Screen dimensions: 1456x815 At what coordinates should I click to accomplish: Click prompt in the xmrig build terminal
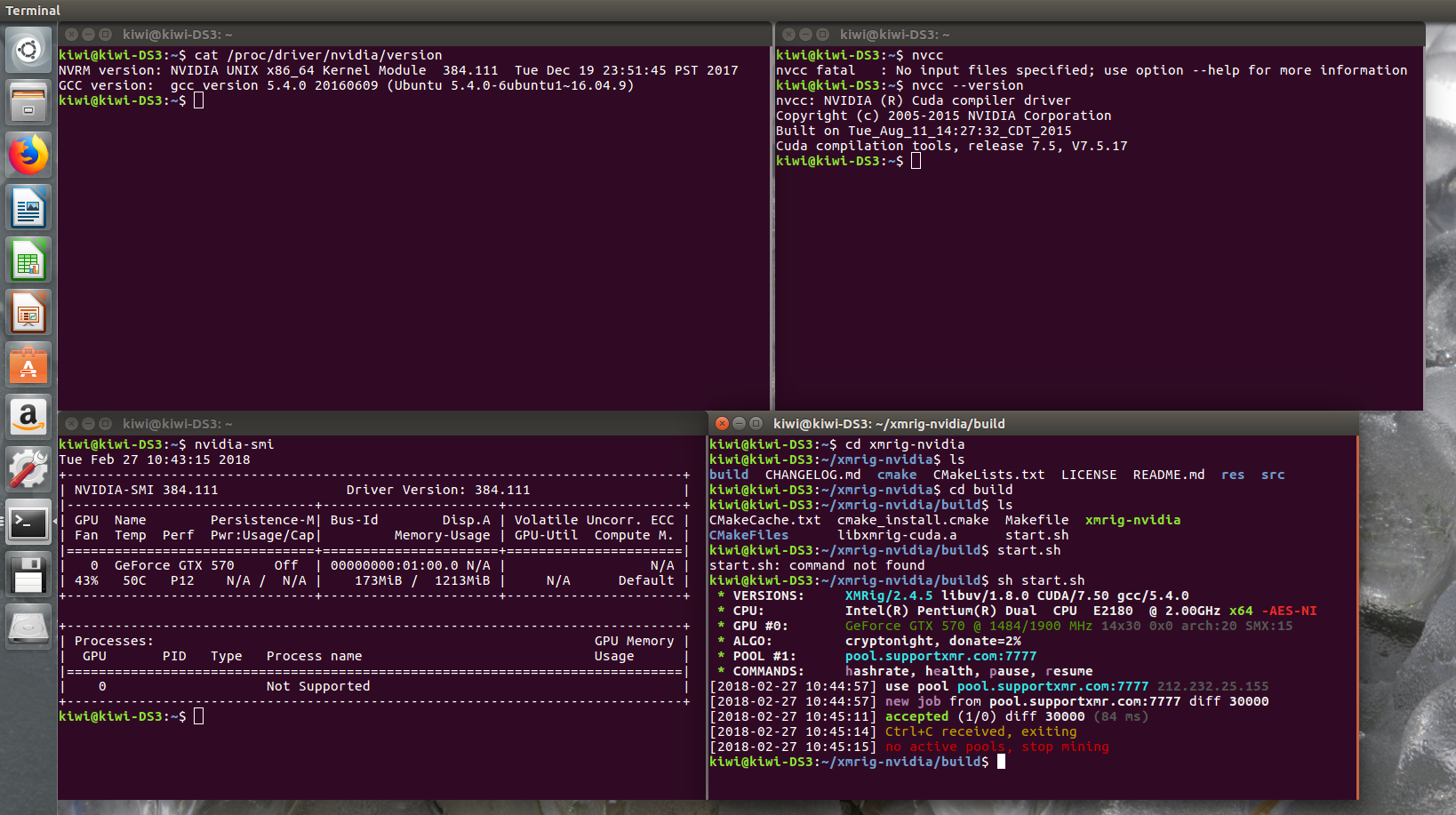[1001, 762]
